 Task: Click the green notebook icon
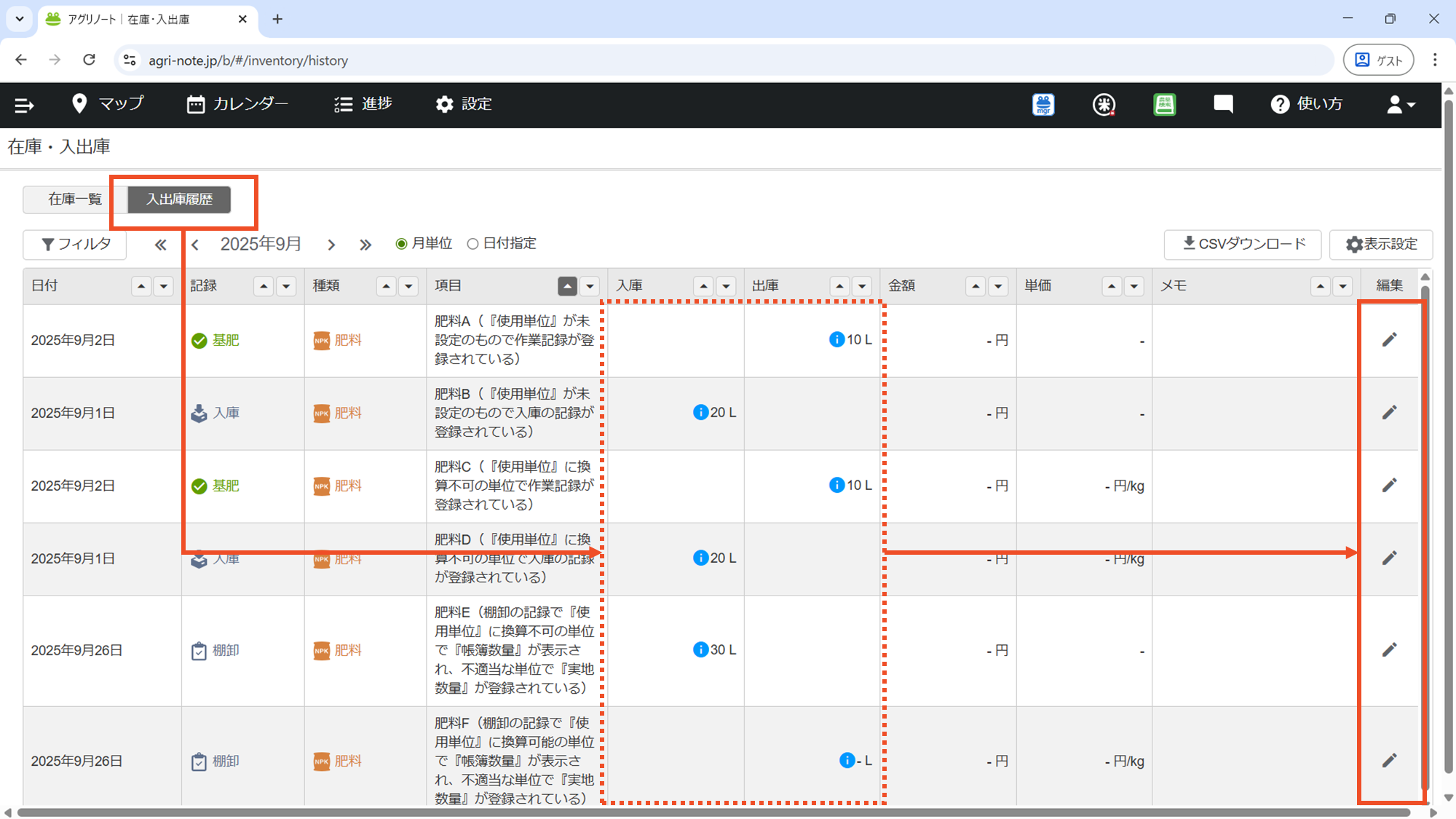coord(1164,105)
